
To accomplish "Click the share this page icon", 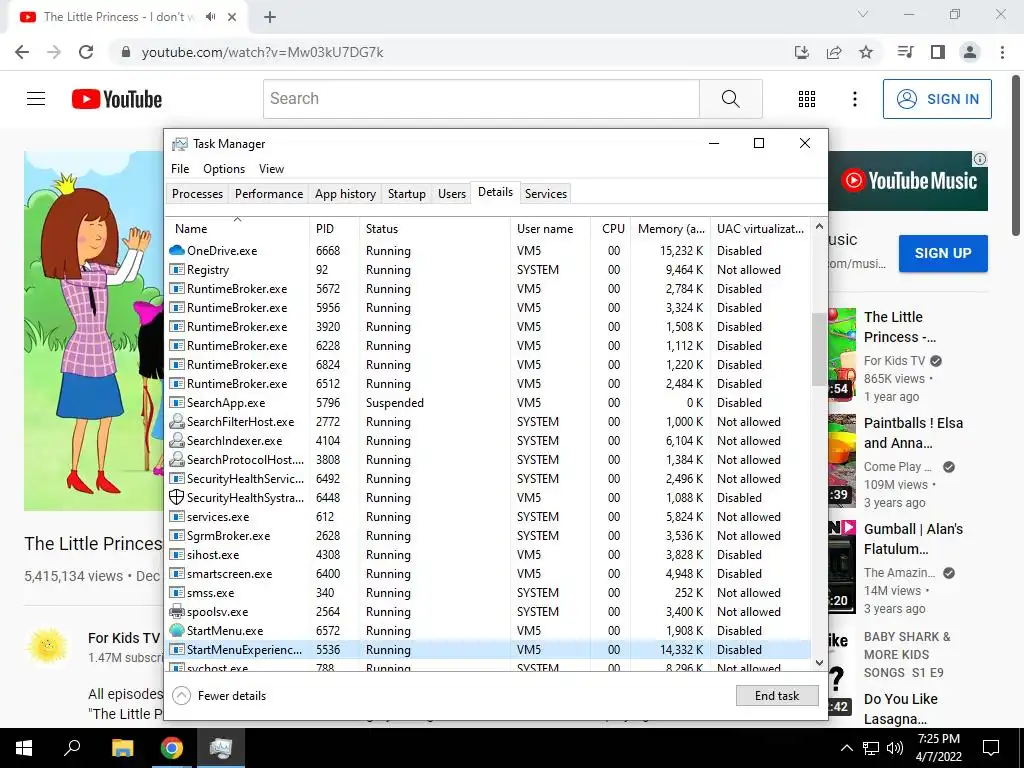I will pos(834,52).
